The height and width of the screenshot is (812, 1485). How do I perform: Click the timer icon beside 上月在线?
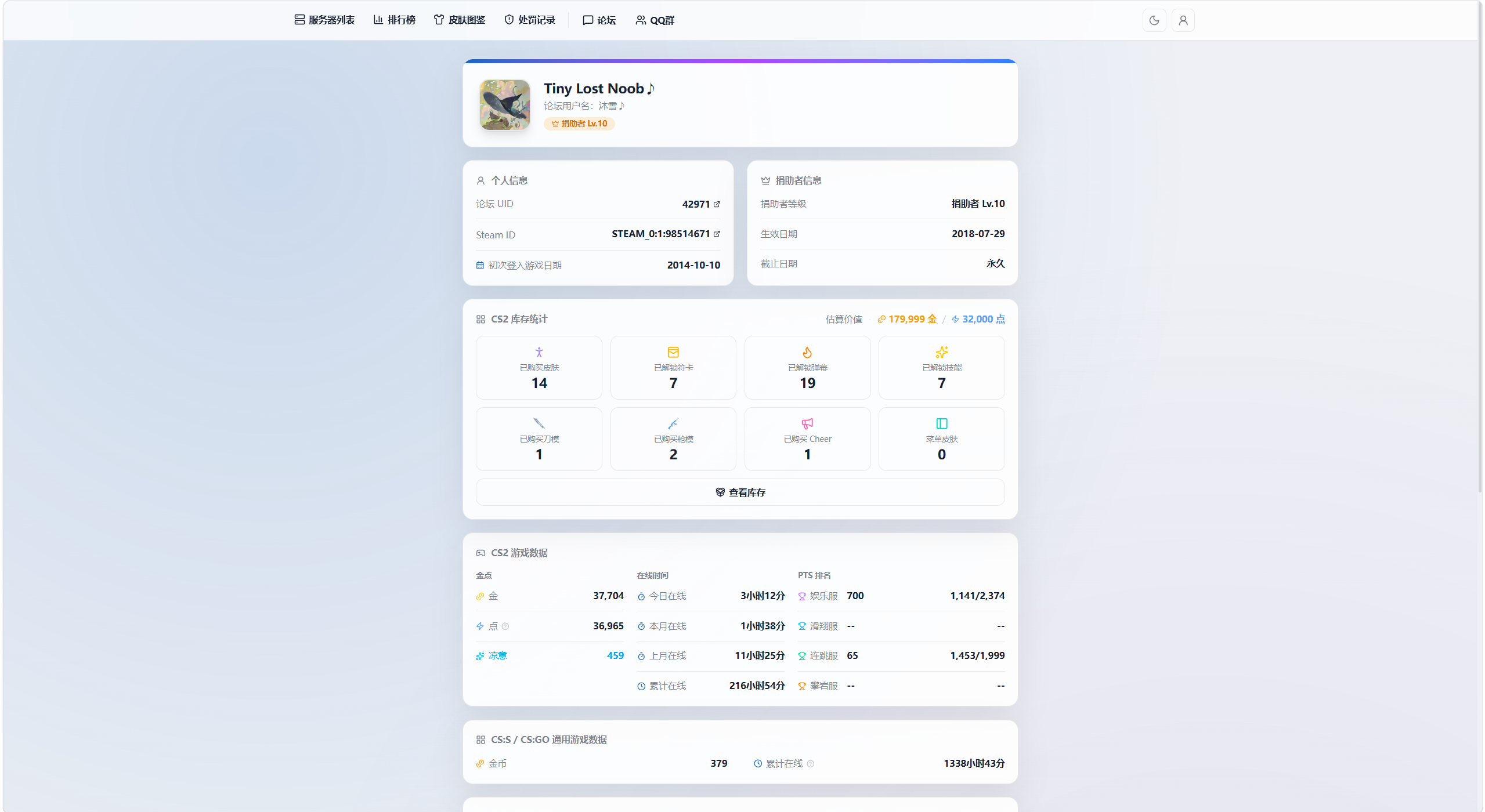[x=641, y=656]
